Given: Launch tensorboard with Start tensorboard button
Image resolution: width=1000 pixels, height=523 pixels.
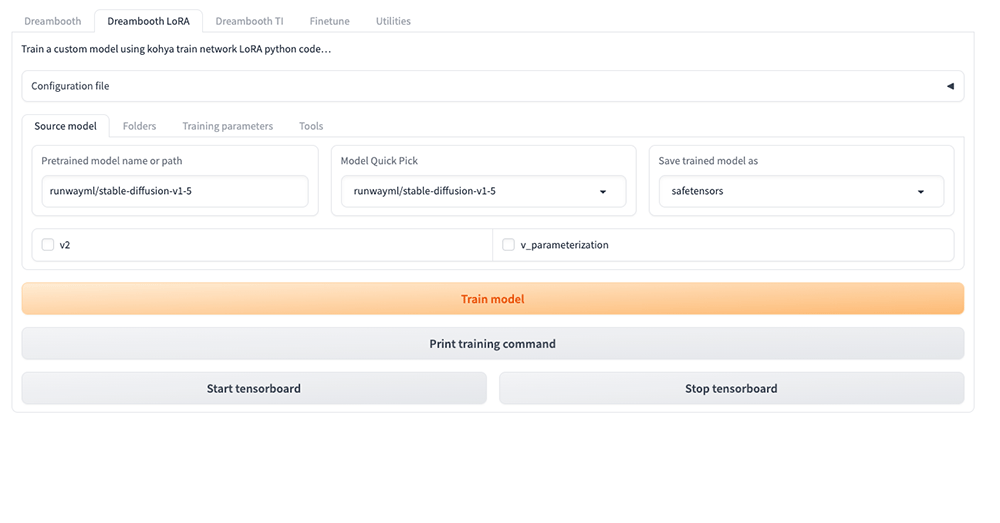Looking at the screenshot, I should (x=253, y=388).
